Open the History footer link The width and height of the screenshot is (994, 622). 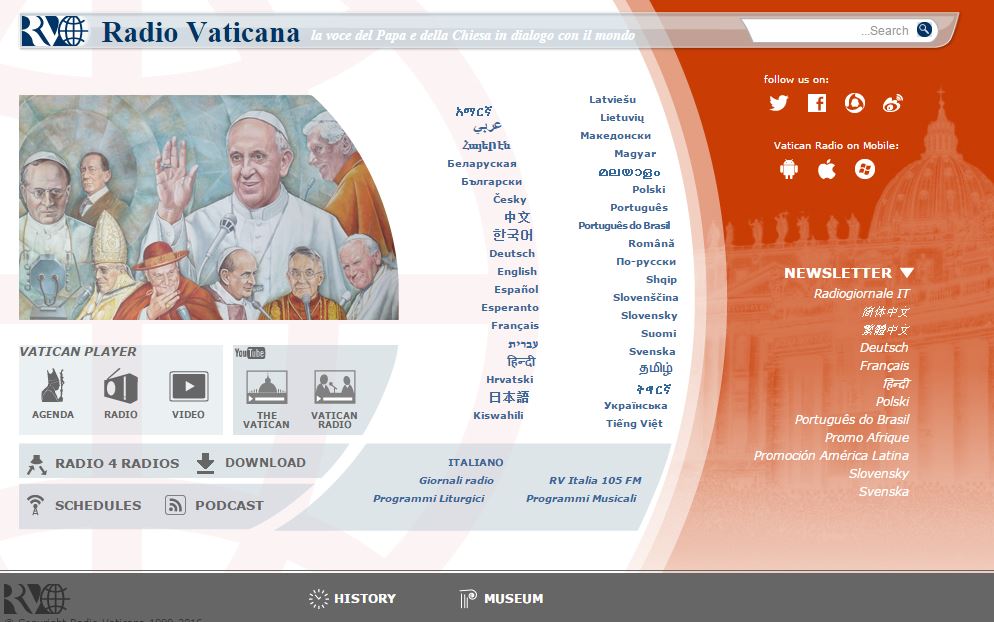point(365,599)
